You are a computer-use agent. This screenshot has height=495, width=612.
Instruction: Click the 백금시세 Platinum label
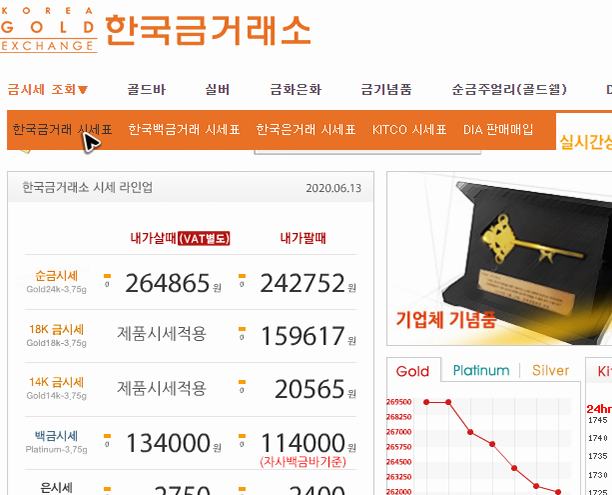(x=57, y=442)
